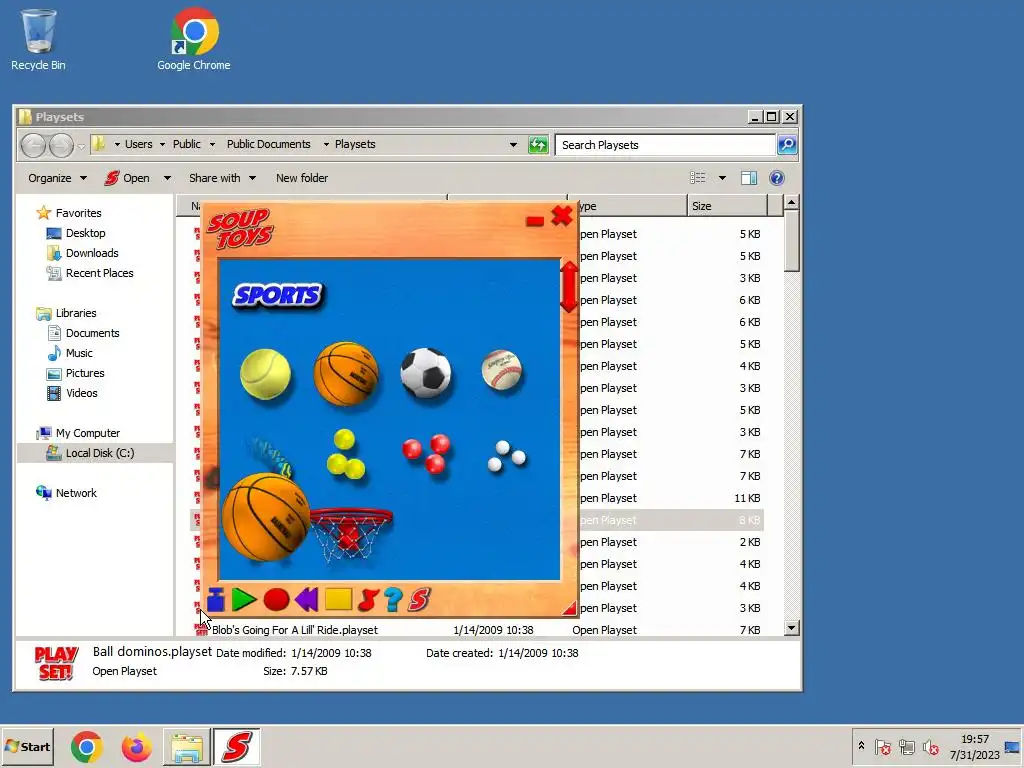Expand the dropdown arrow before Playsets

[x=326, y=144]
